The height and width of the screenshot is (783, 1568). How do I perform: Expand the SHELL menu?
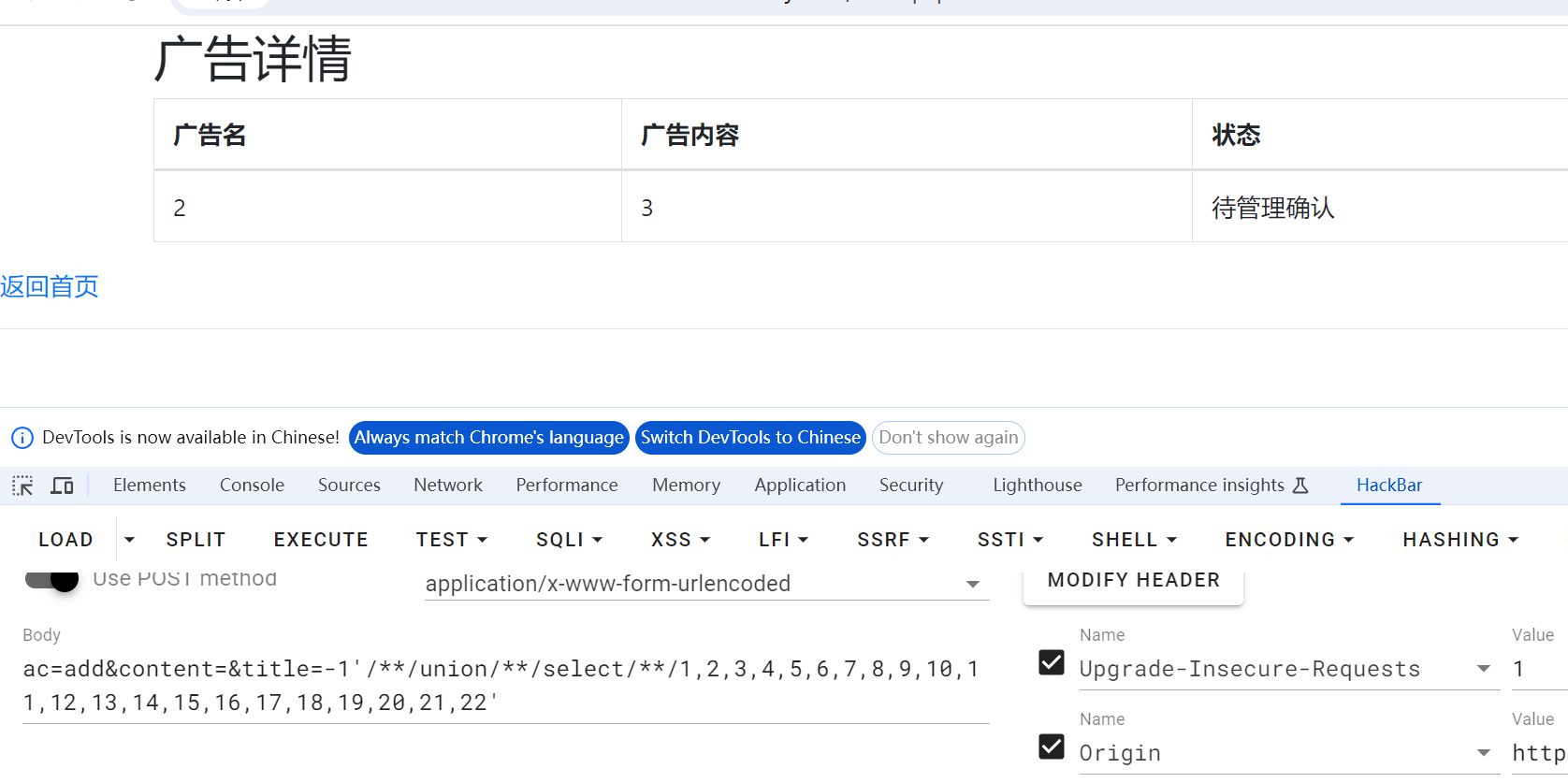[x=1134, y=540]
